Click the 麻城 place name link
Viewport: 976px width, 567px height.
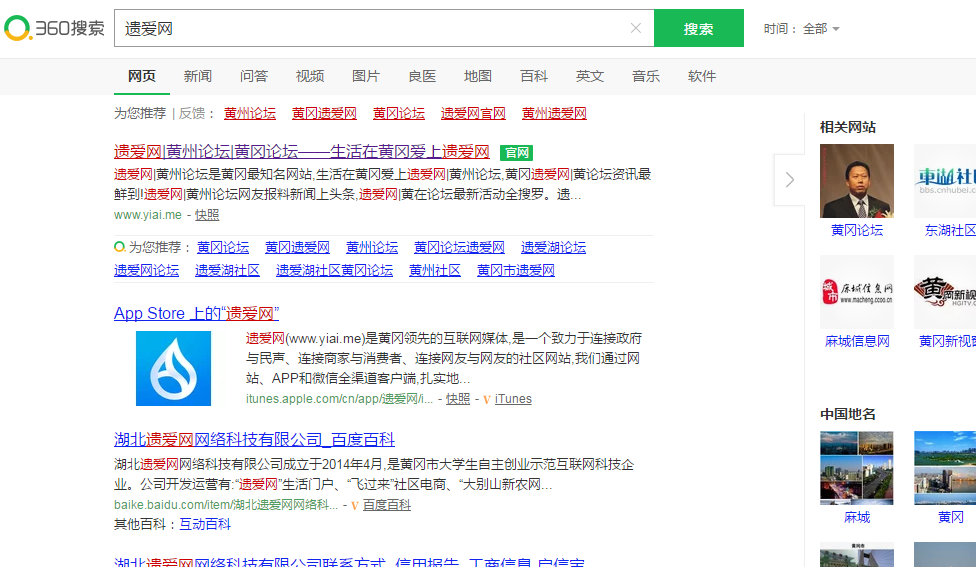(856, 517)
